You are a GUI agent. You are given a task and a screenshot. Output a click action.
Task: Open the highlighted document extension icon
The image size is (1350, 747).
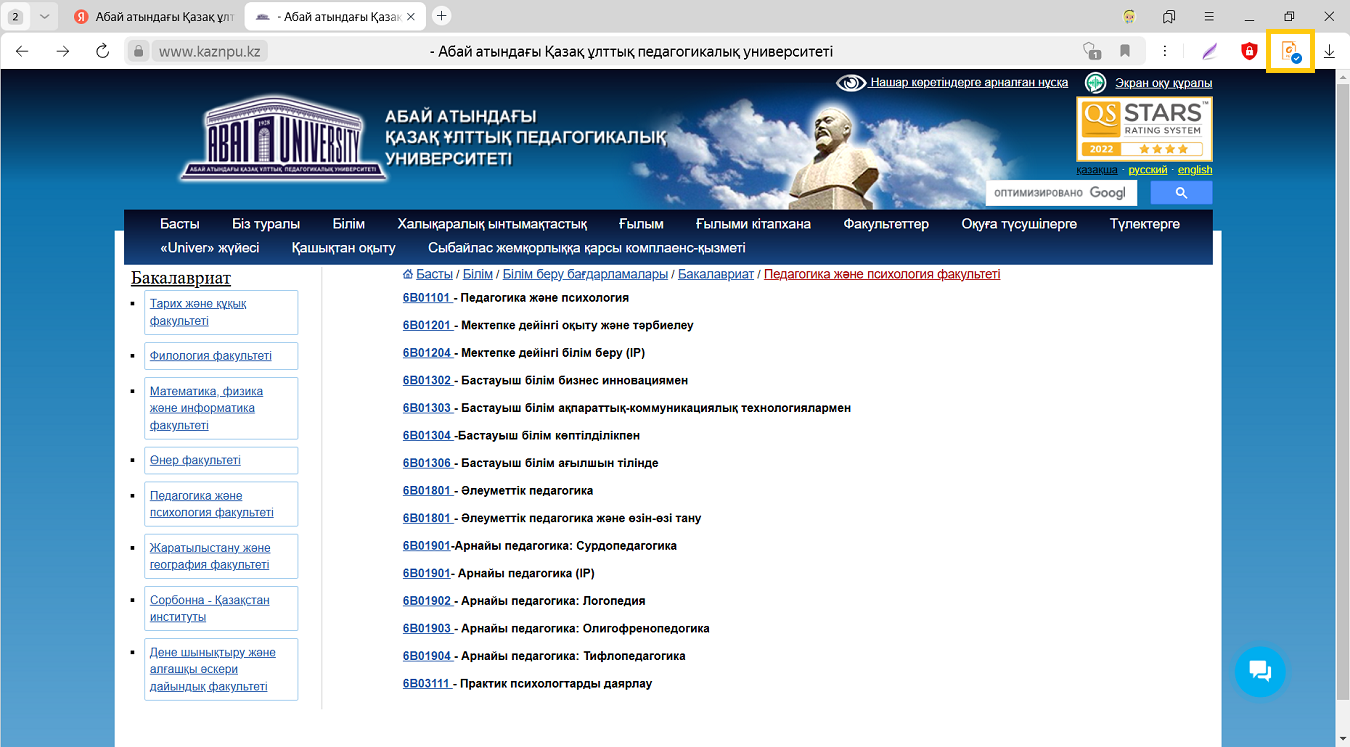point(1290,51)
